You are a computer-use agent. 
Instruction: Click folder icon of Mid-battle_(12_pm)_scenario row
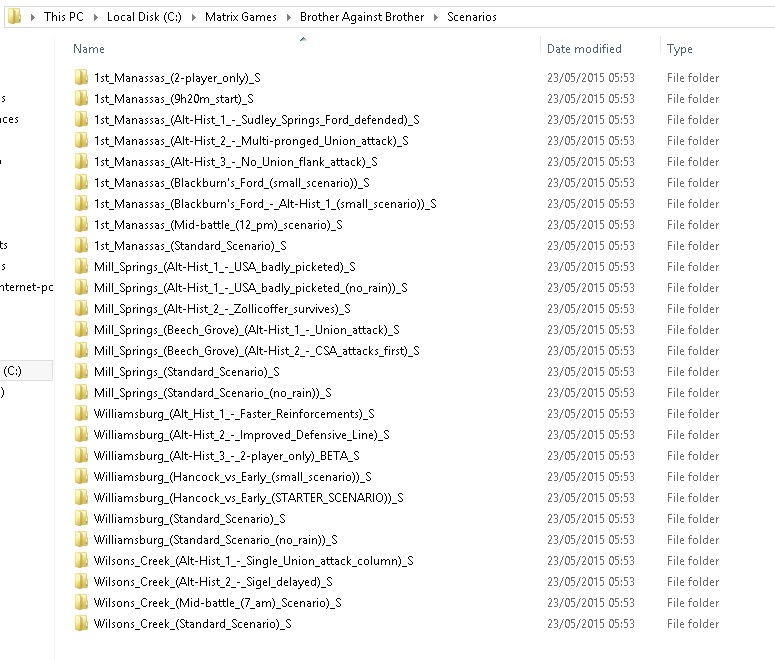[x=82, y=225]
